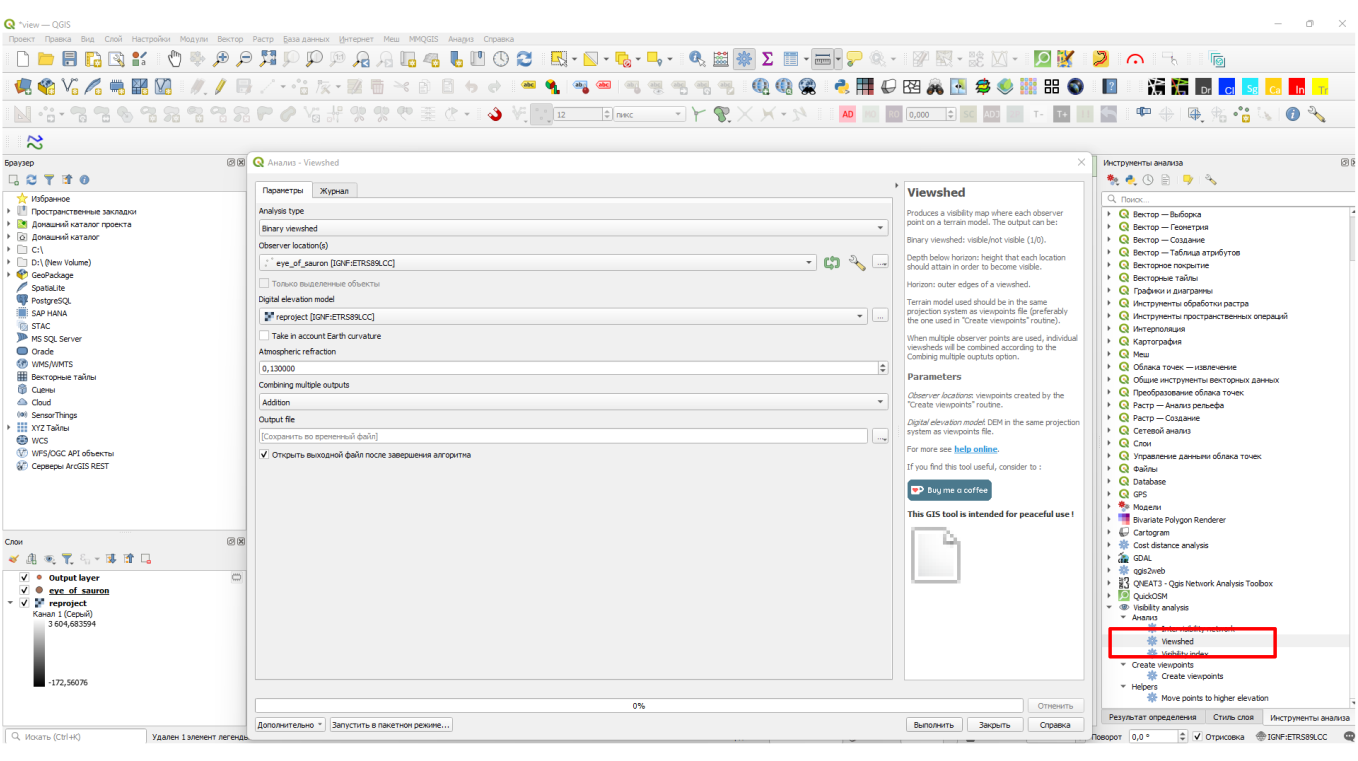Viewport: 1358px width, 761px height.
Task: Click the Zoom Full extent icon
Action: pyautogui.click(x=267, y=59)
